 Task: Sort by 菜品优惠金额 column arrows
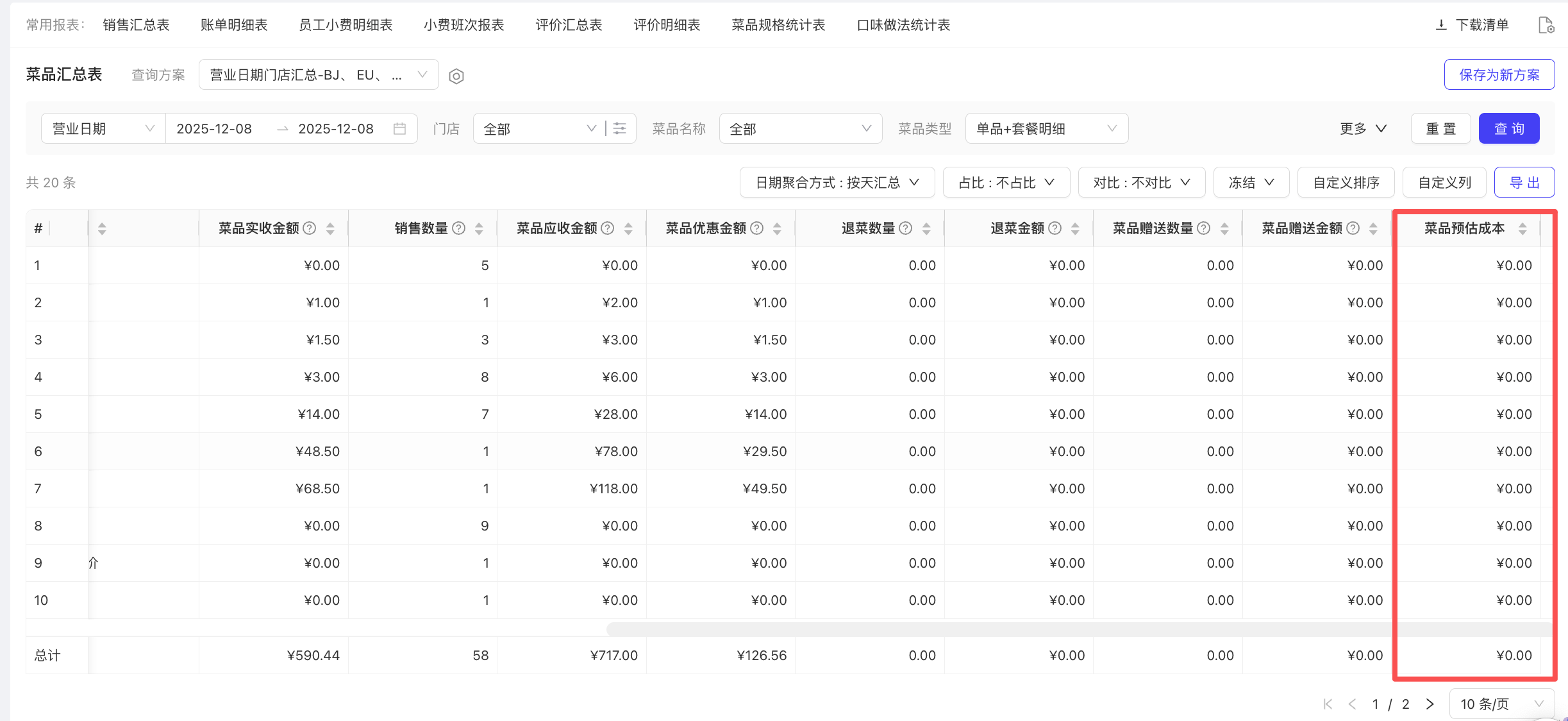tap(777, 228)
